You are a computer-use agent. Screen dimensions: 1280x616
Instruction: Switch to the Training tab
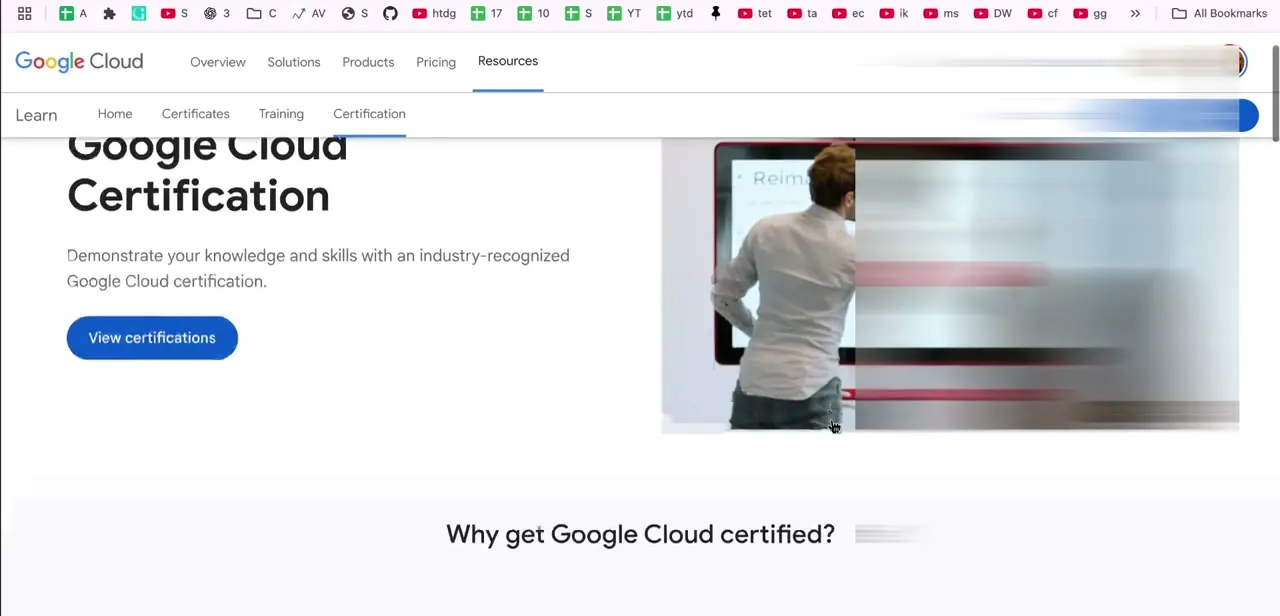tap(281, 114)
